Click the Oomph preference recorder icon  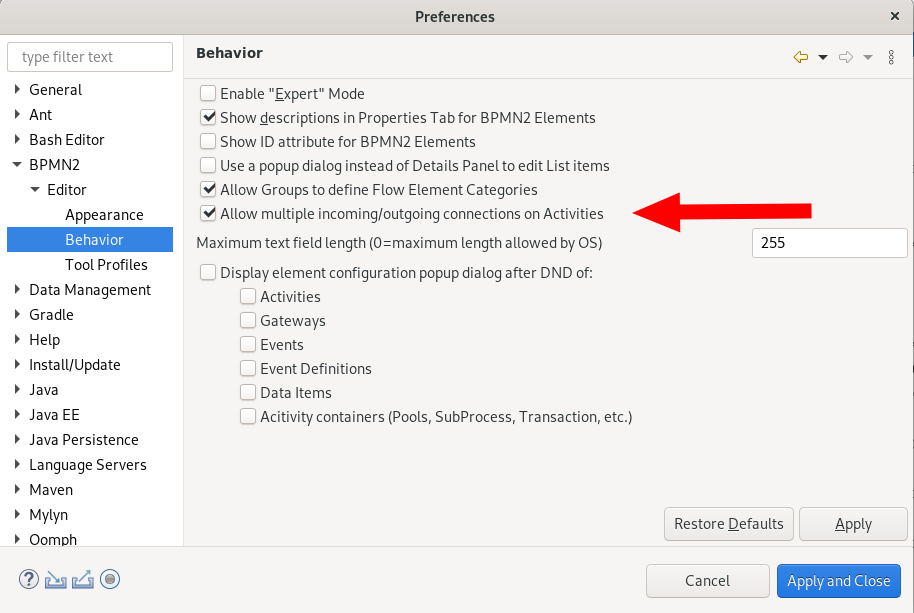pos(110,579)
